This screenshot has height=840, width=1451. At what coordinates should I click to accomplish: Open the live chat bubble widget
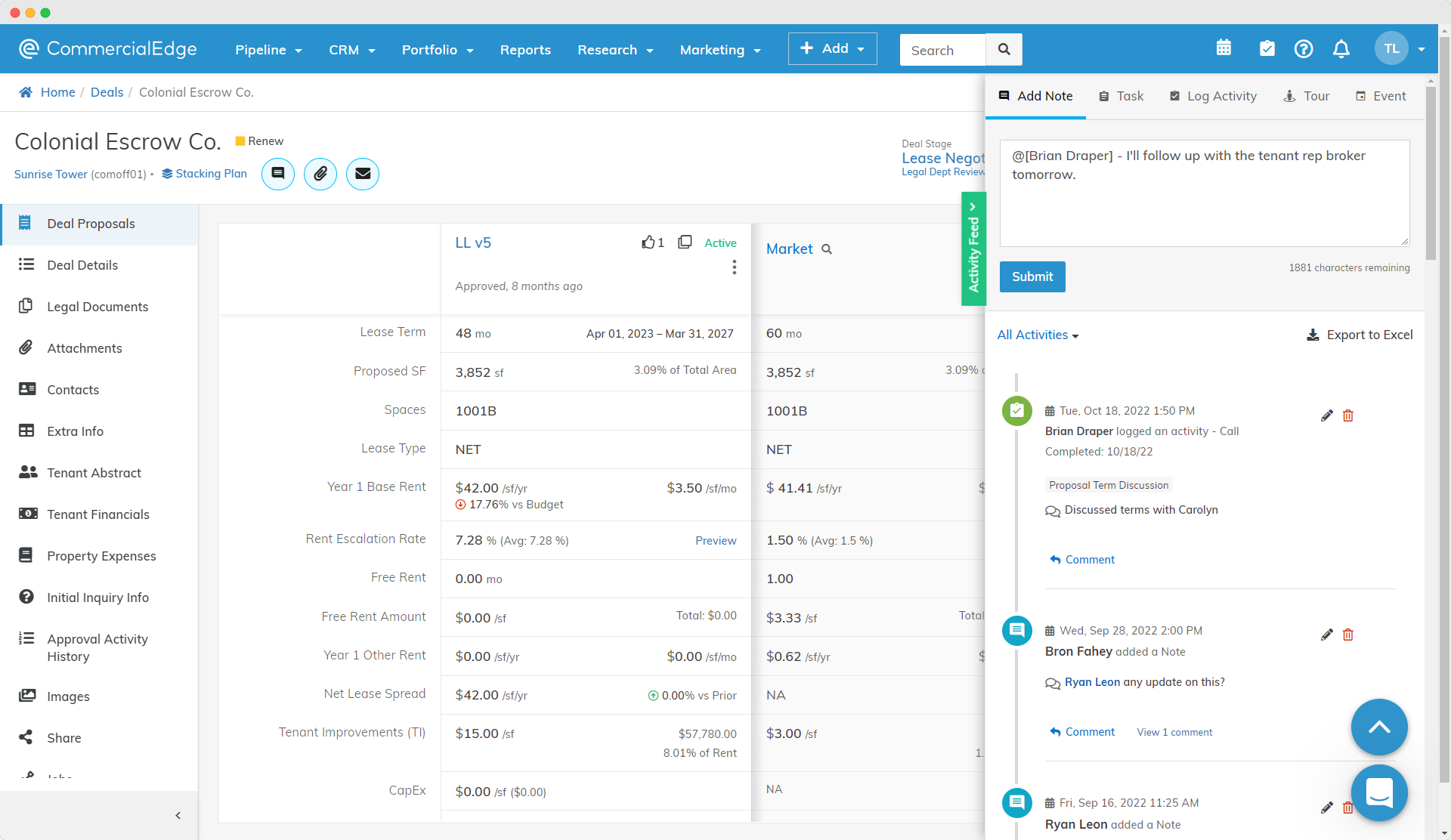pos(1379,793)
